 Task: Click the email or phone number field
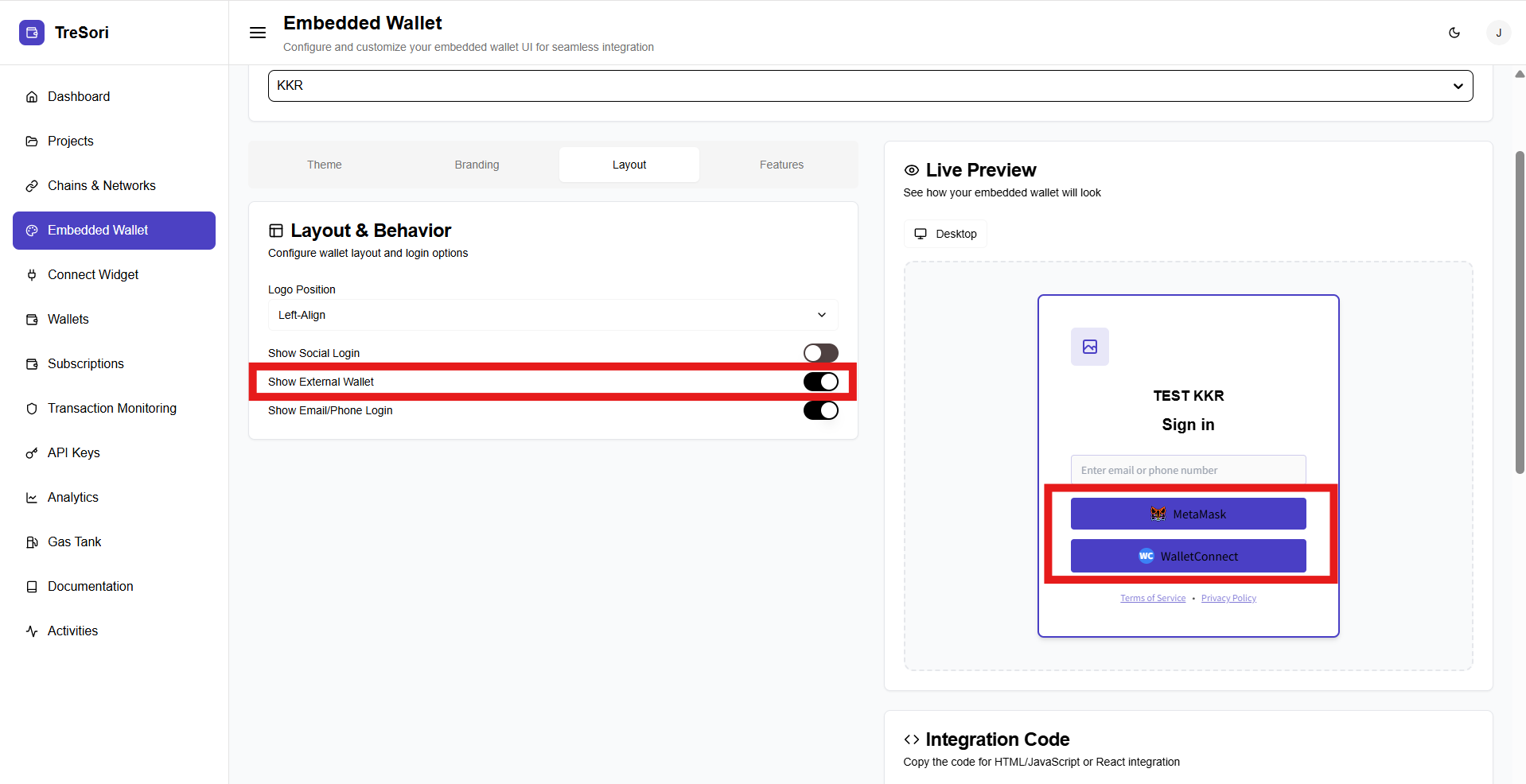click(x=1188, y=470)
